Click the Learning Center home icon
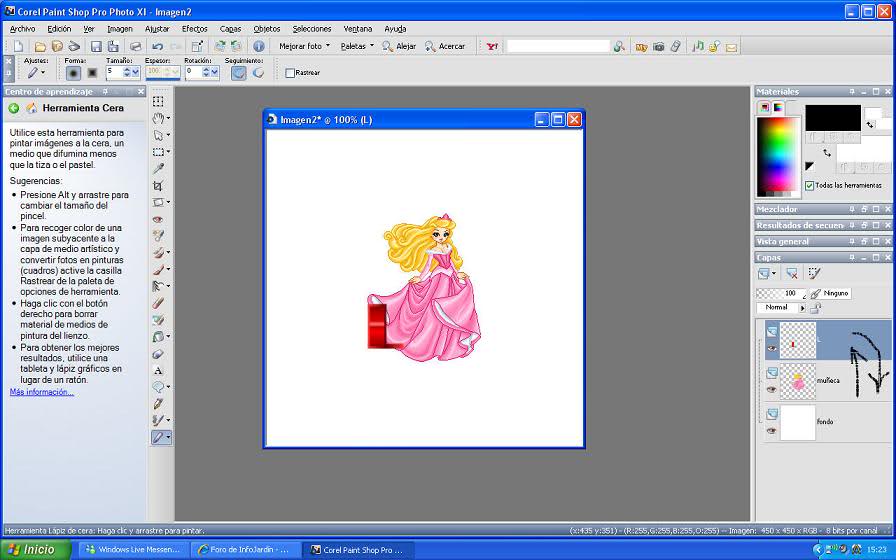Screen dimensions: 896x560 pyautogui.click(x=32, y=108)
